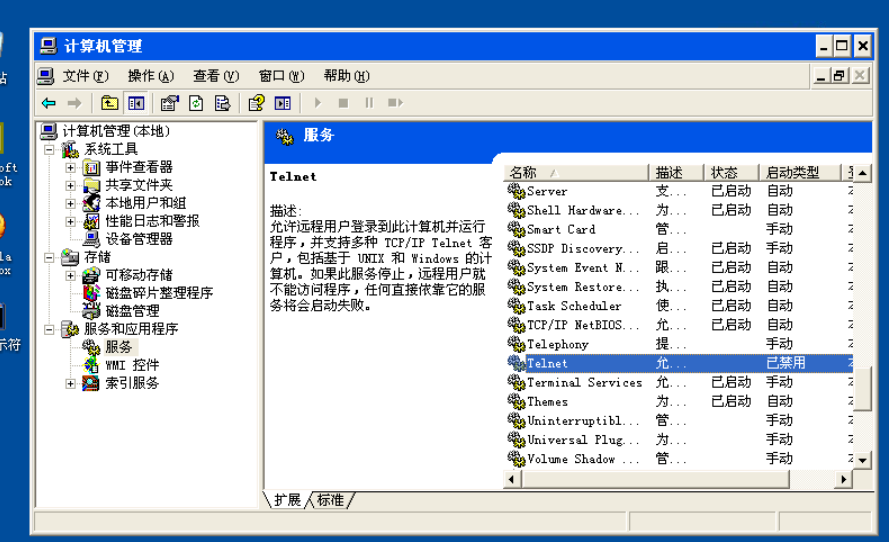
Task: Open the 窗口(W) menu
Action: point(282,76)
